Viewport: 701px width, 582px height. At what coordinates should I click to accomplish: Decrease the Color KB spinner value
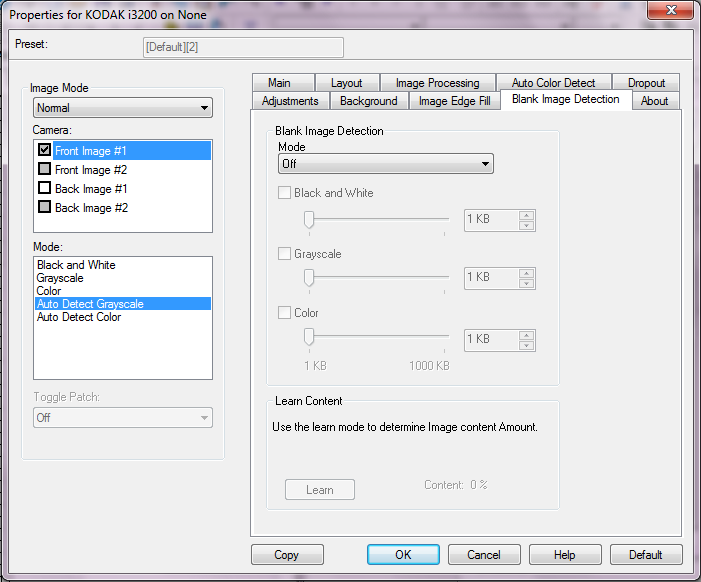point(527,345)
